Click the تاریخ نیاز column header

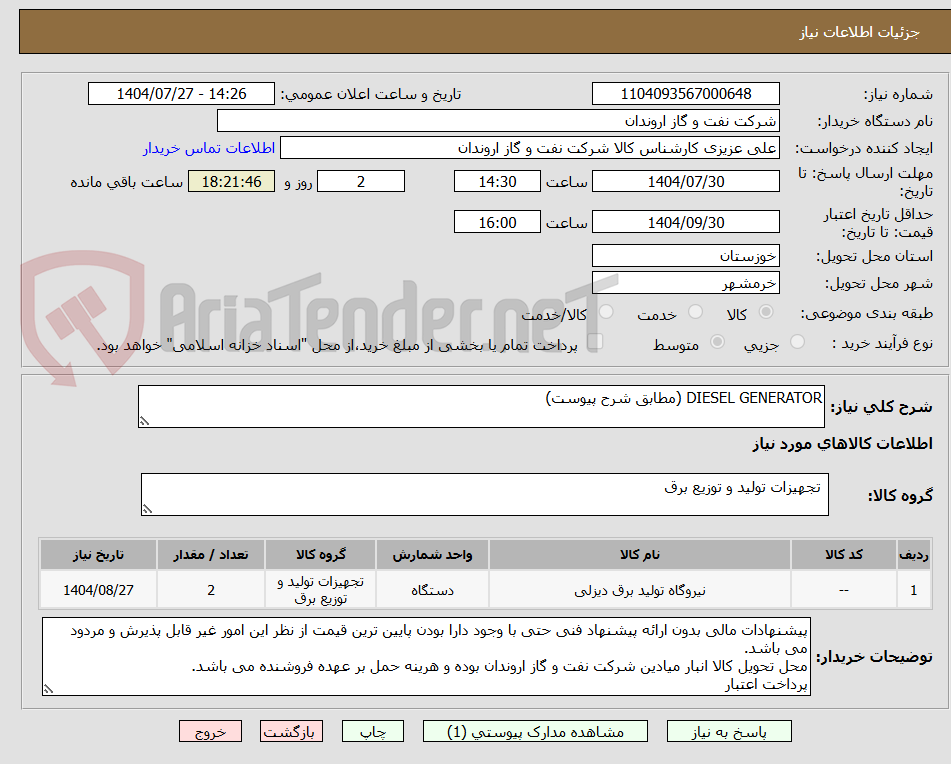(98, 555)
